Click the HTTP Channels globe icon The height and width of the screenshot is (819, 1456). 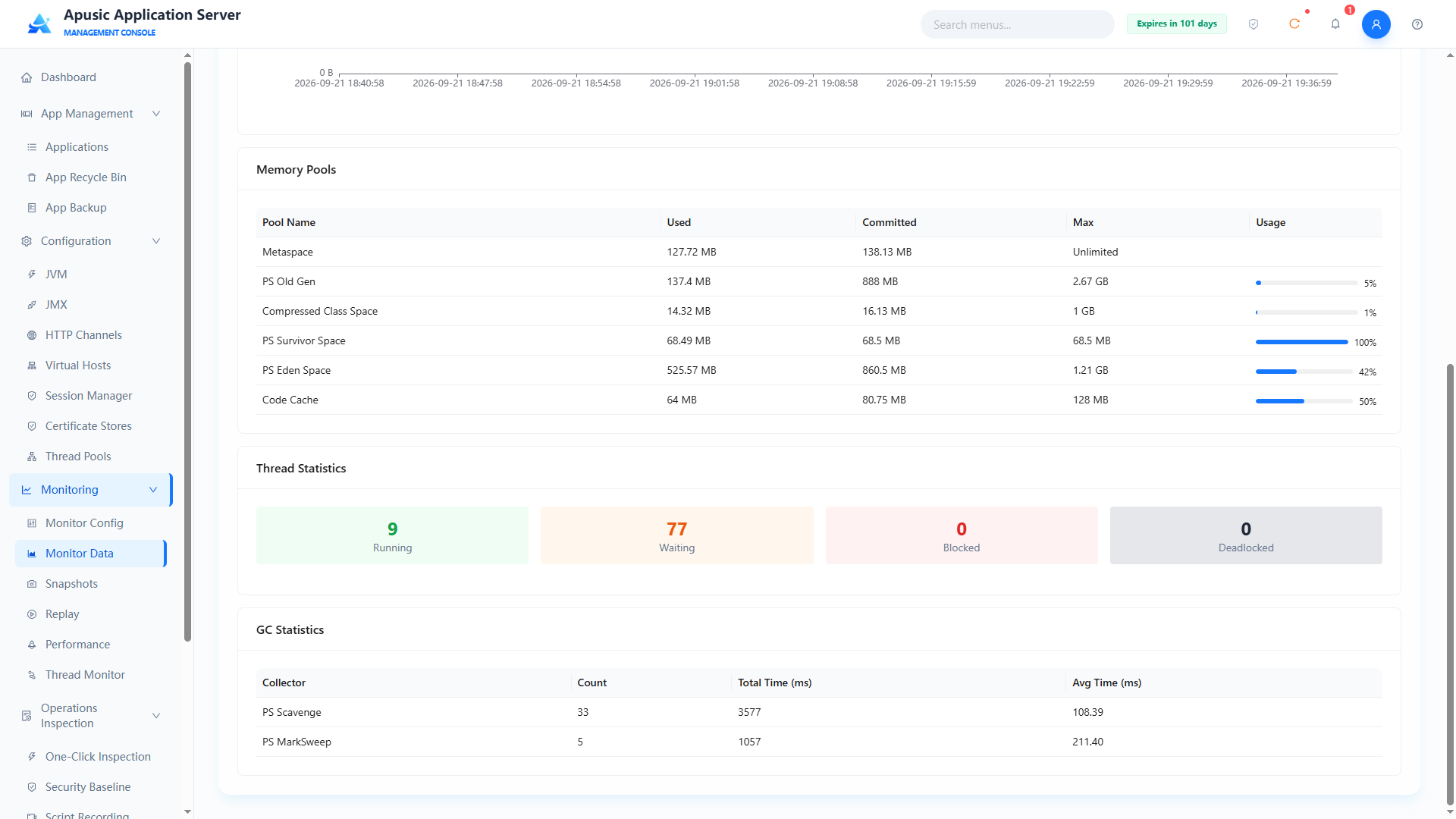pyautogui.click(x=32, y=335)
